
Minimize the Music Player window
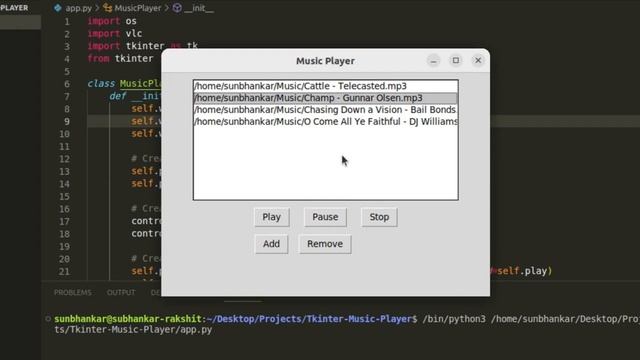pyautogui.click(x=433, y=61)
